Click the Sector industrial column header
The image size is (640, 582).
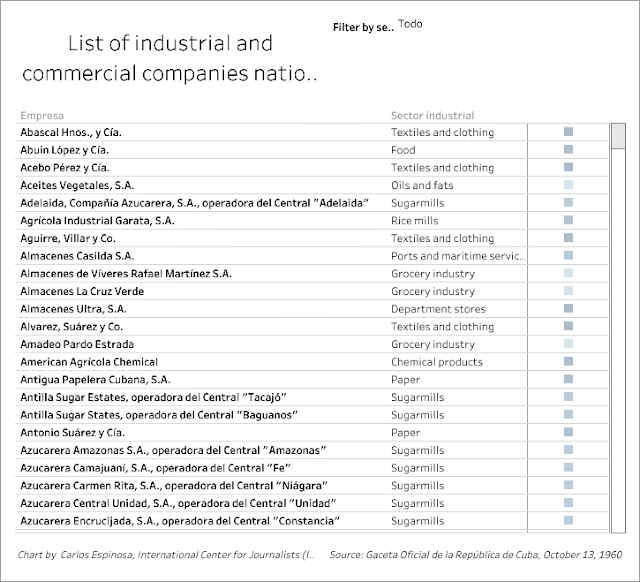432,116
